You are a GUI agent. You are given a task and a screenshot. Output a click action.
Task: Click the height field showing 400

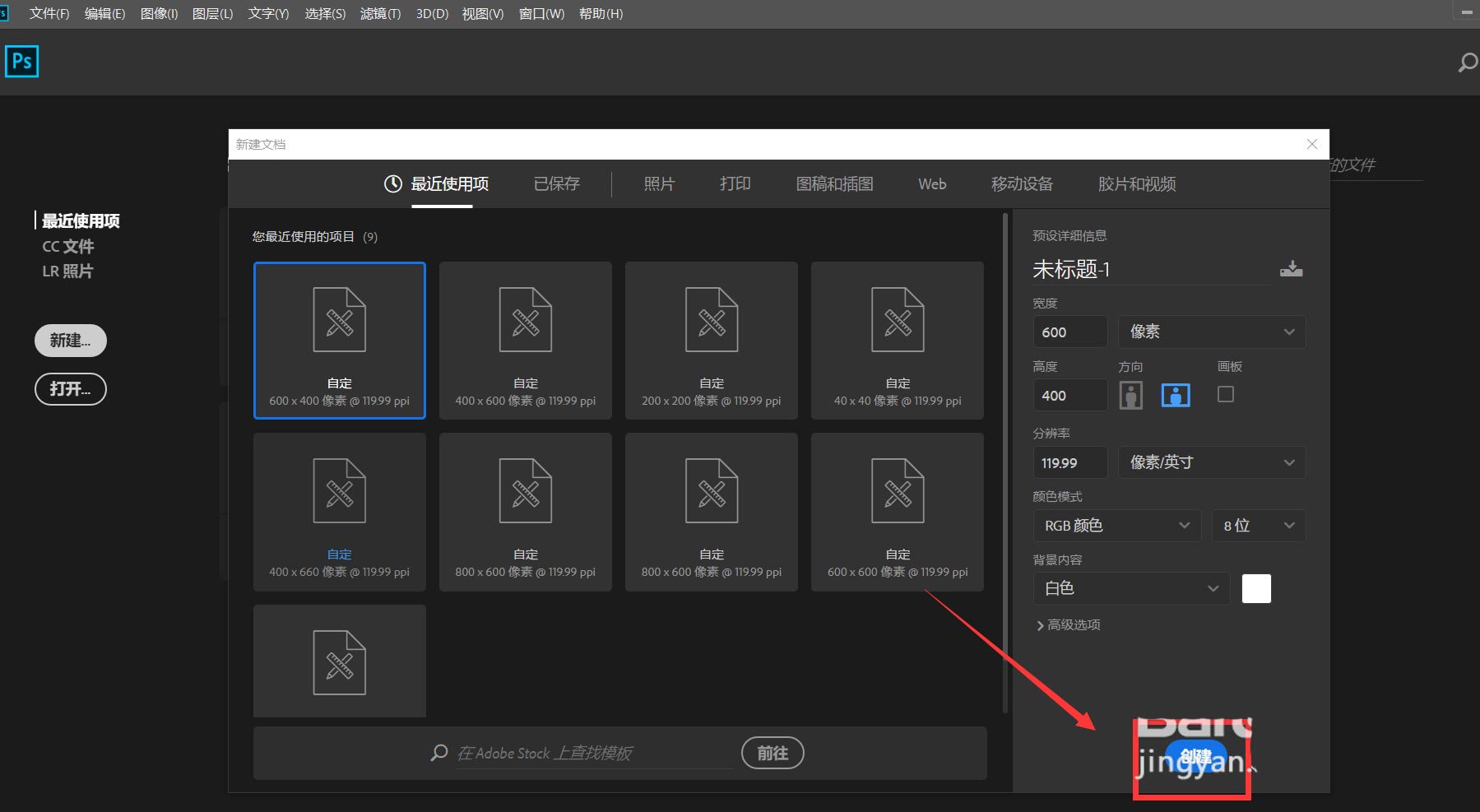coord(1070,396)
